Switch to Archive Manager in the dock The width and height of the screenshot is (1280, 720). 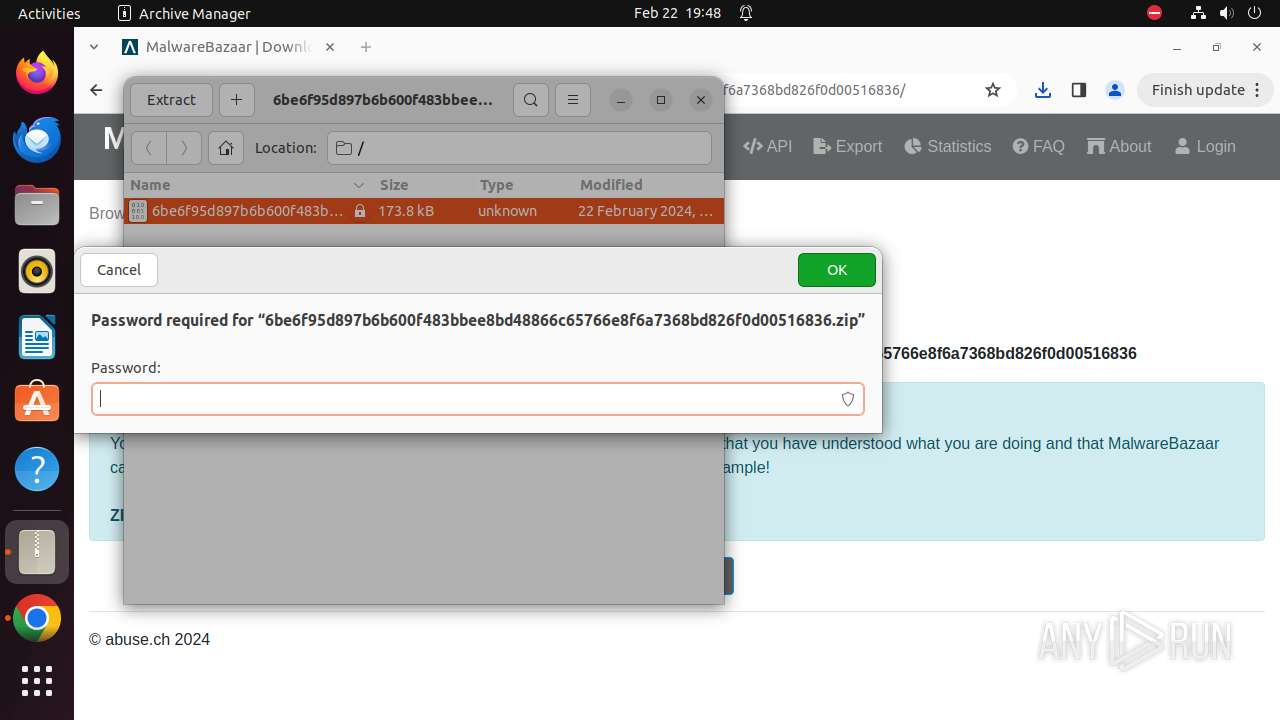tap(37, 552)
